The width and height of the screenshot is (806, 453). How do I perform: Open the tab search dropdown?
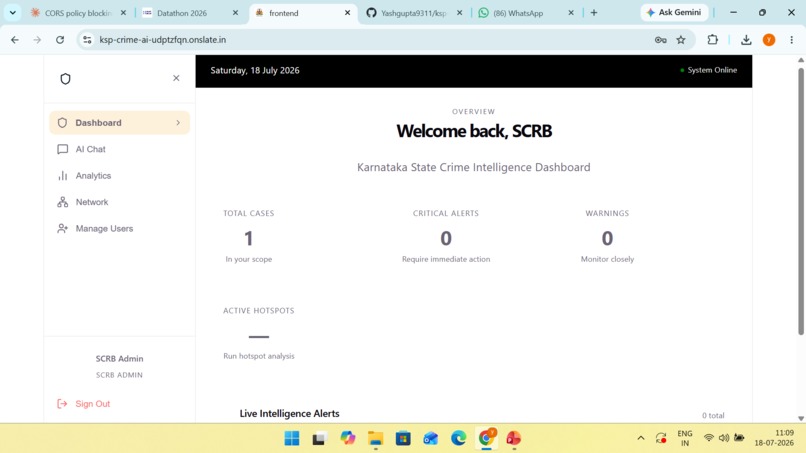click(x=12, y=13)
